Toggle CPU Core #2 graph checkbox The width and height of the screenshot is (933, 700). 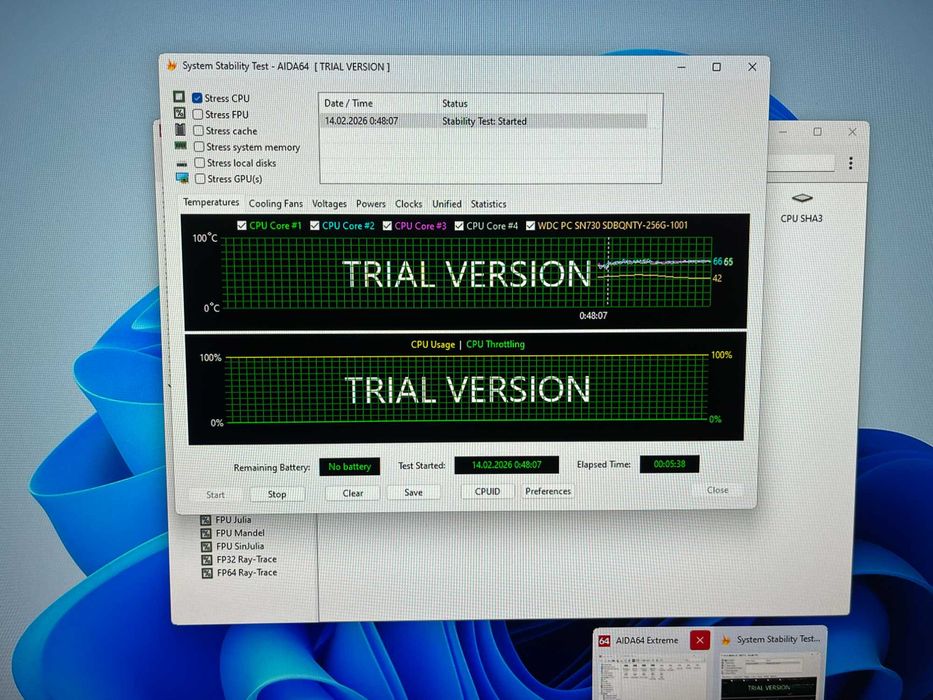click(x=315, y=226)
